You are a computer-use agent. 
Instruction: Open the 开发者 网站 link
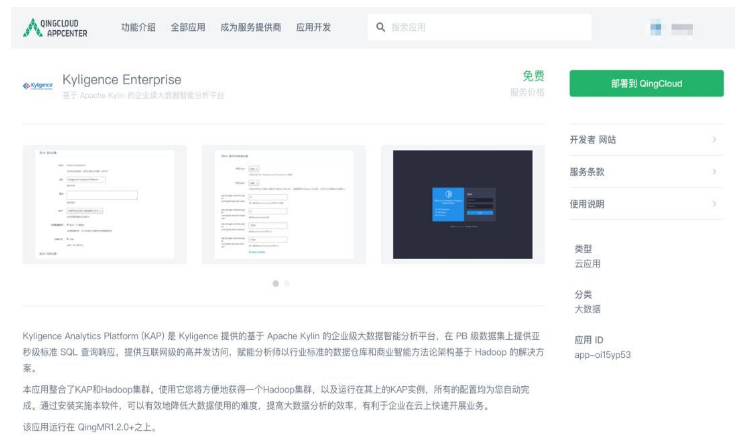647,140
